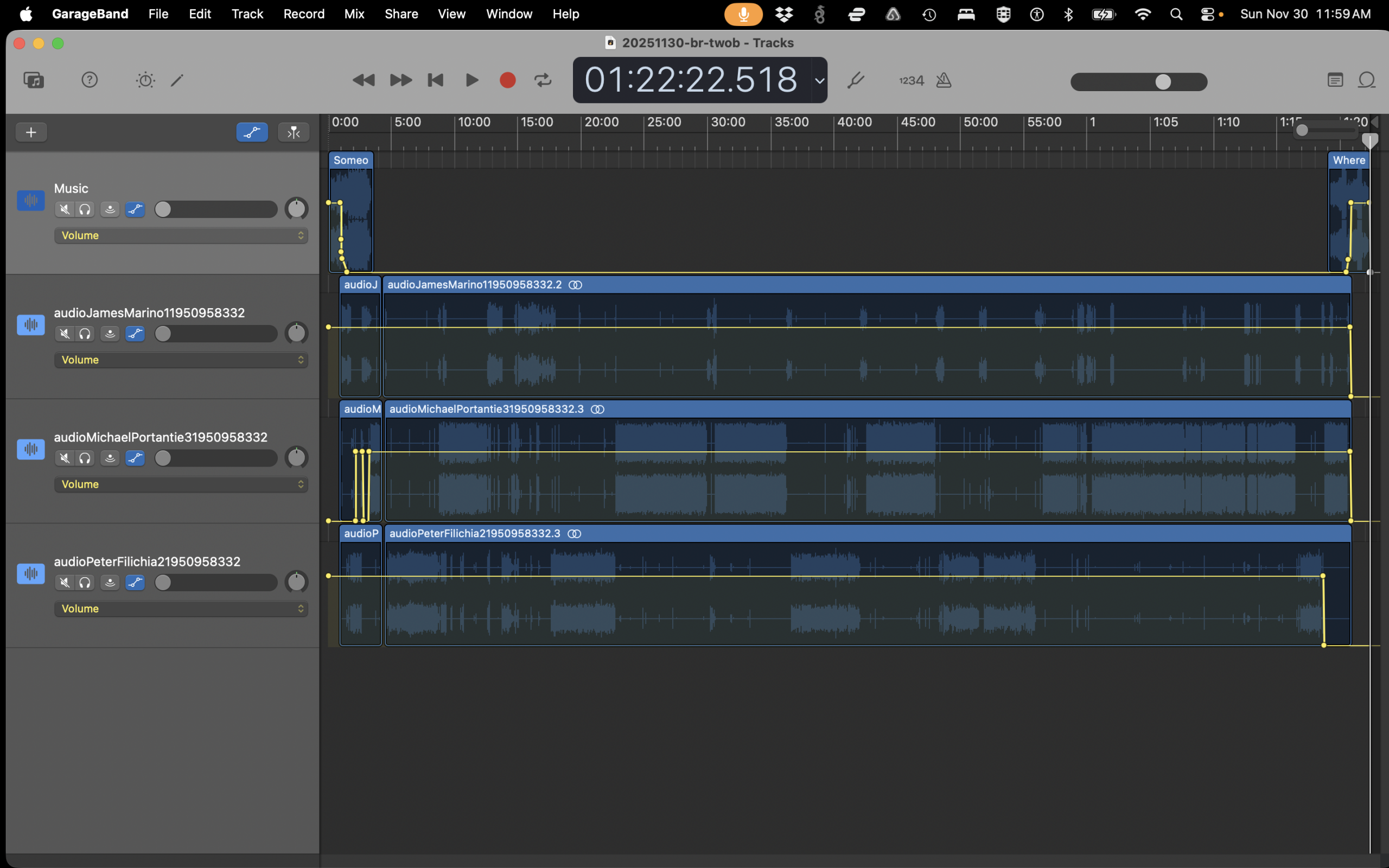This screenshot has height=868, width=1389.
Task: Open the Editors pencil icon
Action: point(177,80)
